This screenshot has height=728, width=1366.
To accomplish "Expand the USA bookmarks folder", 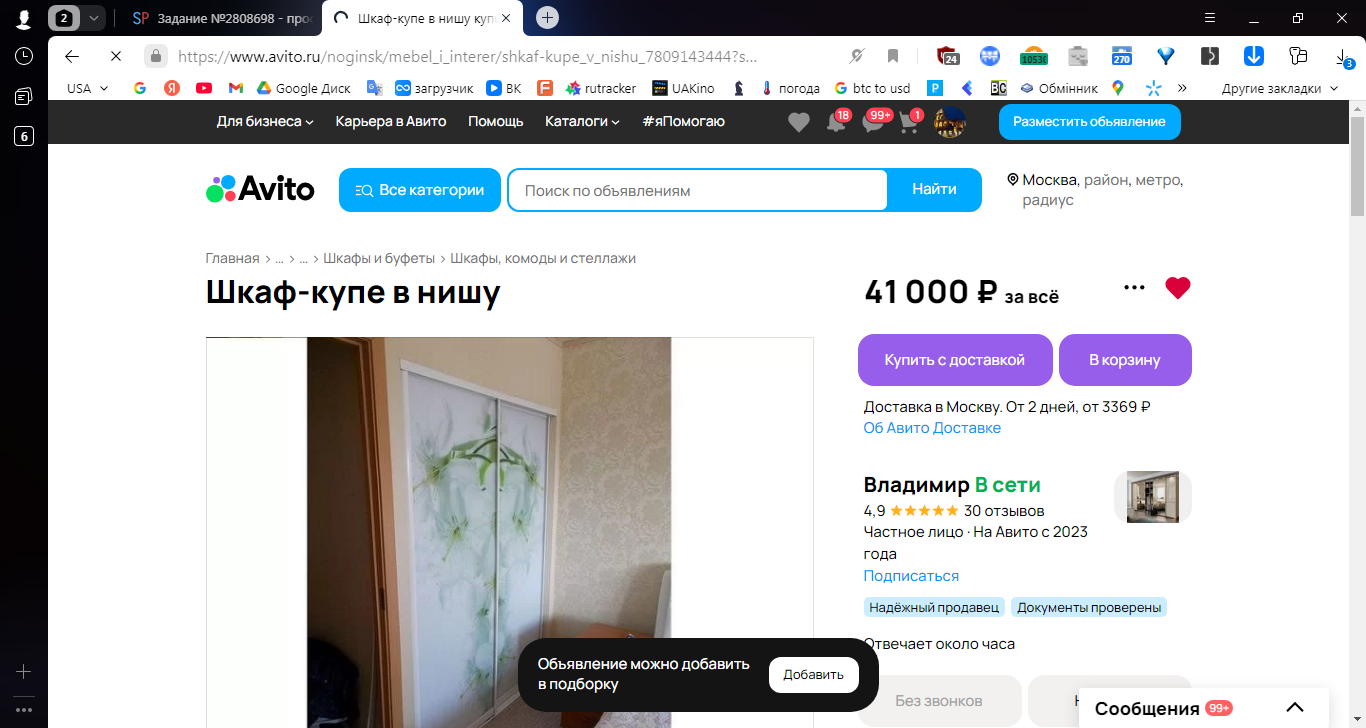I will (88, 88).
